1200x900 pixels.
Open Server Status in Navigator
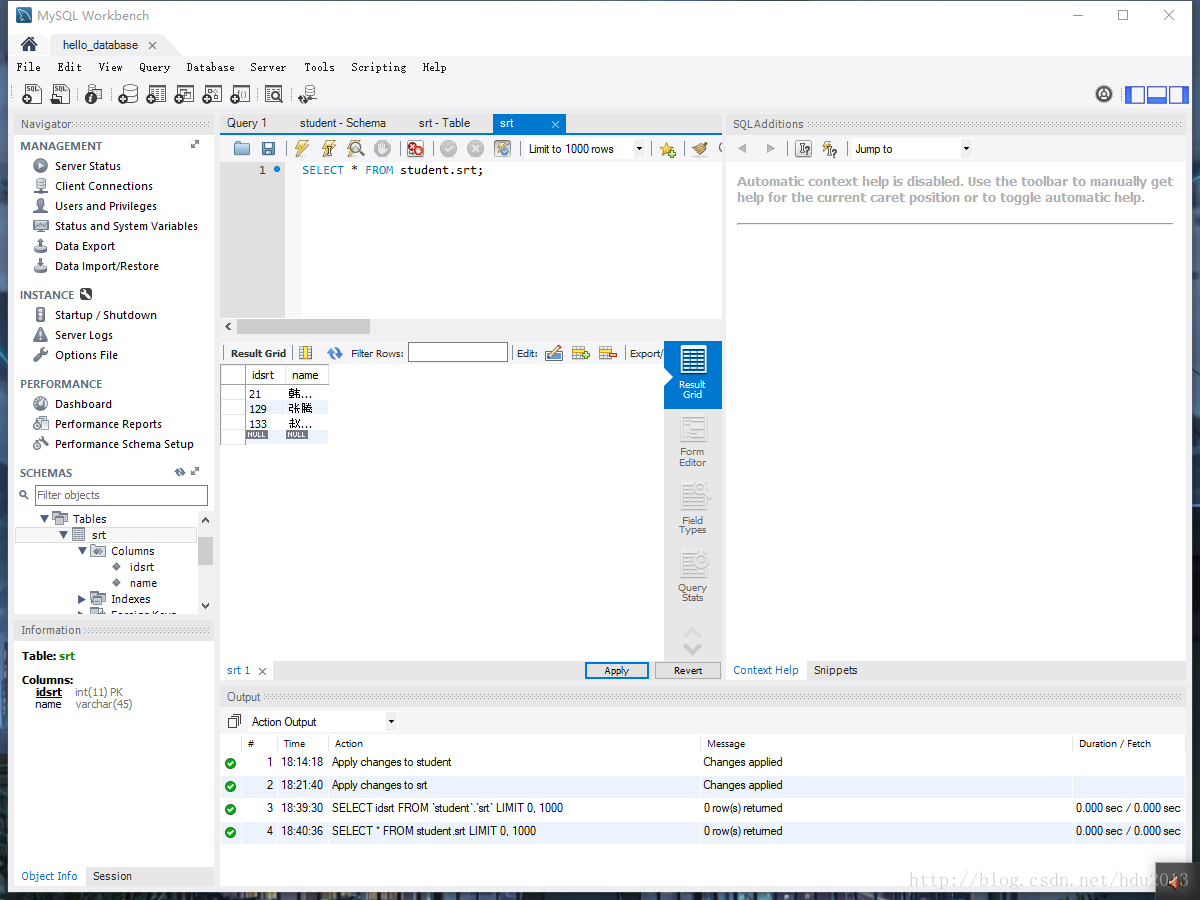tap(88, 166)
